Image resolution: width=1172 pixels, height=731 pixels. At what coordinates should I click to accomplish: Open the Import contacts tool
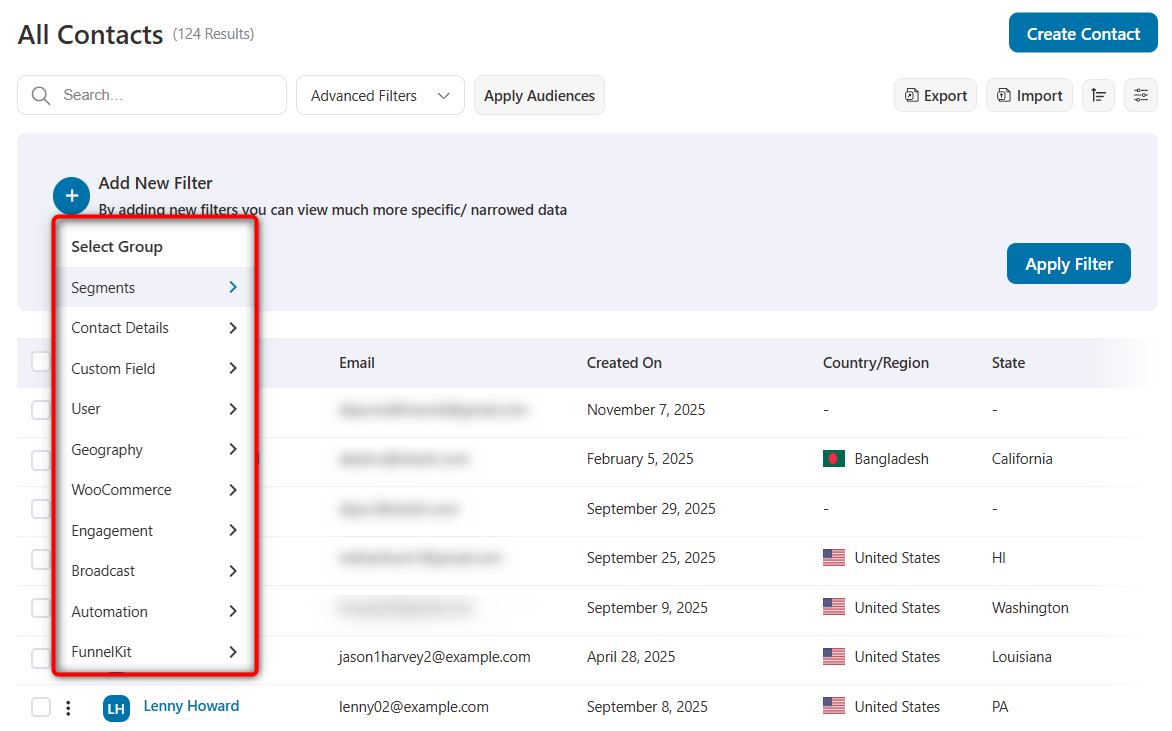click(1029, 94)
